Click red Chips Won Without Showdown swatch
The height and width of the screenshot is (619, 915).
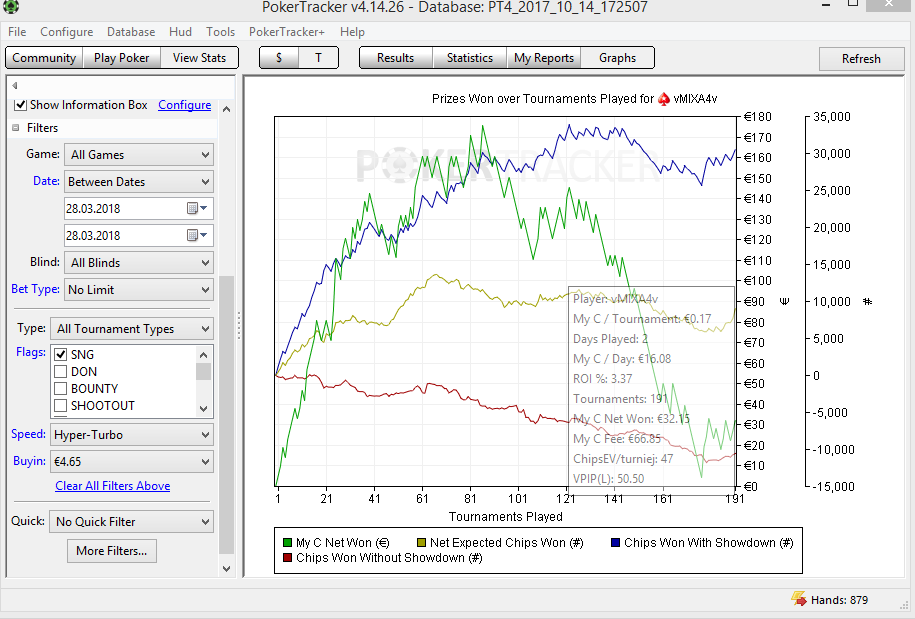tap(287, 558)
